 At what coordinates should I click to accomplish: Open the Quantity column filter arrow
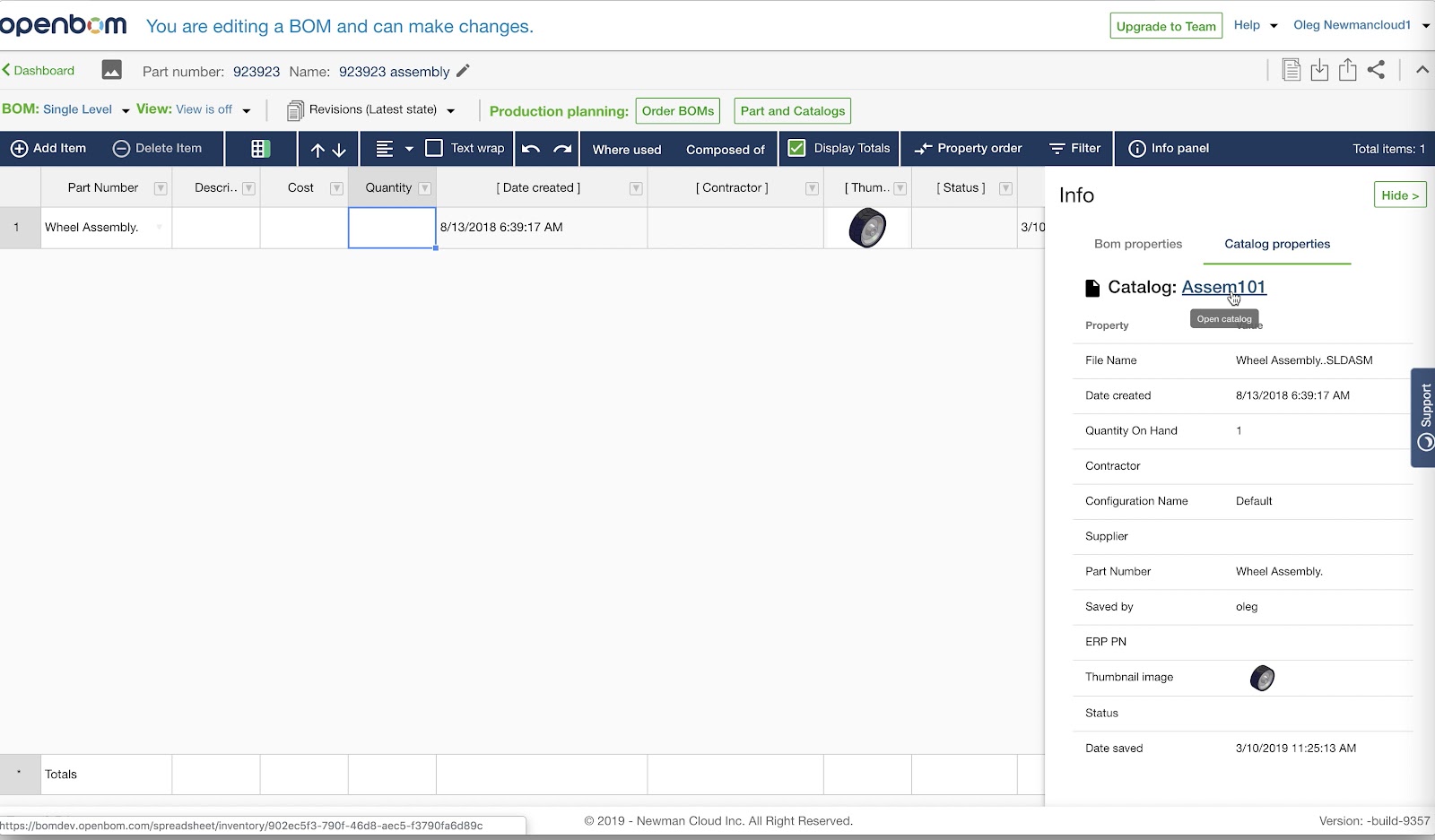[425, 188]
